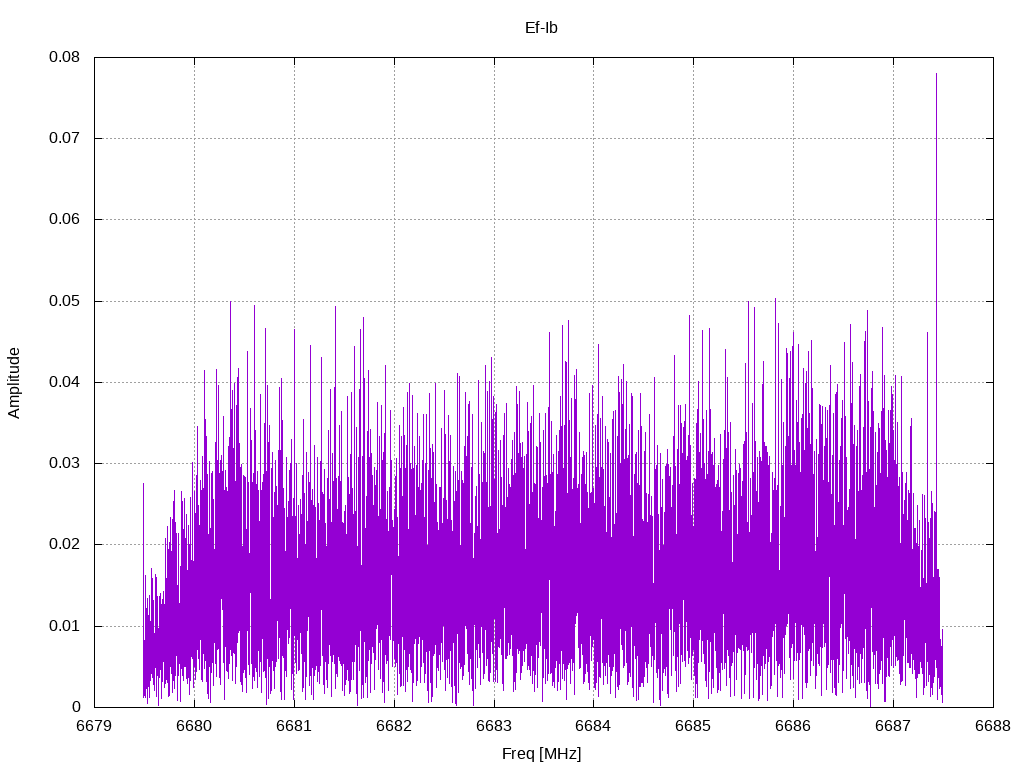
Task: Click the y-axis tick label 0.03
Action: [65, 463]
